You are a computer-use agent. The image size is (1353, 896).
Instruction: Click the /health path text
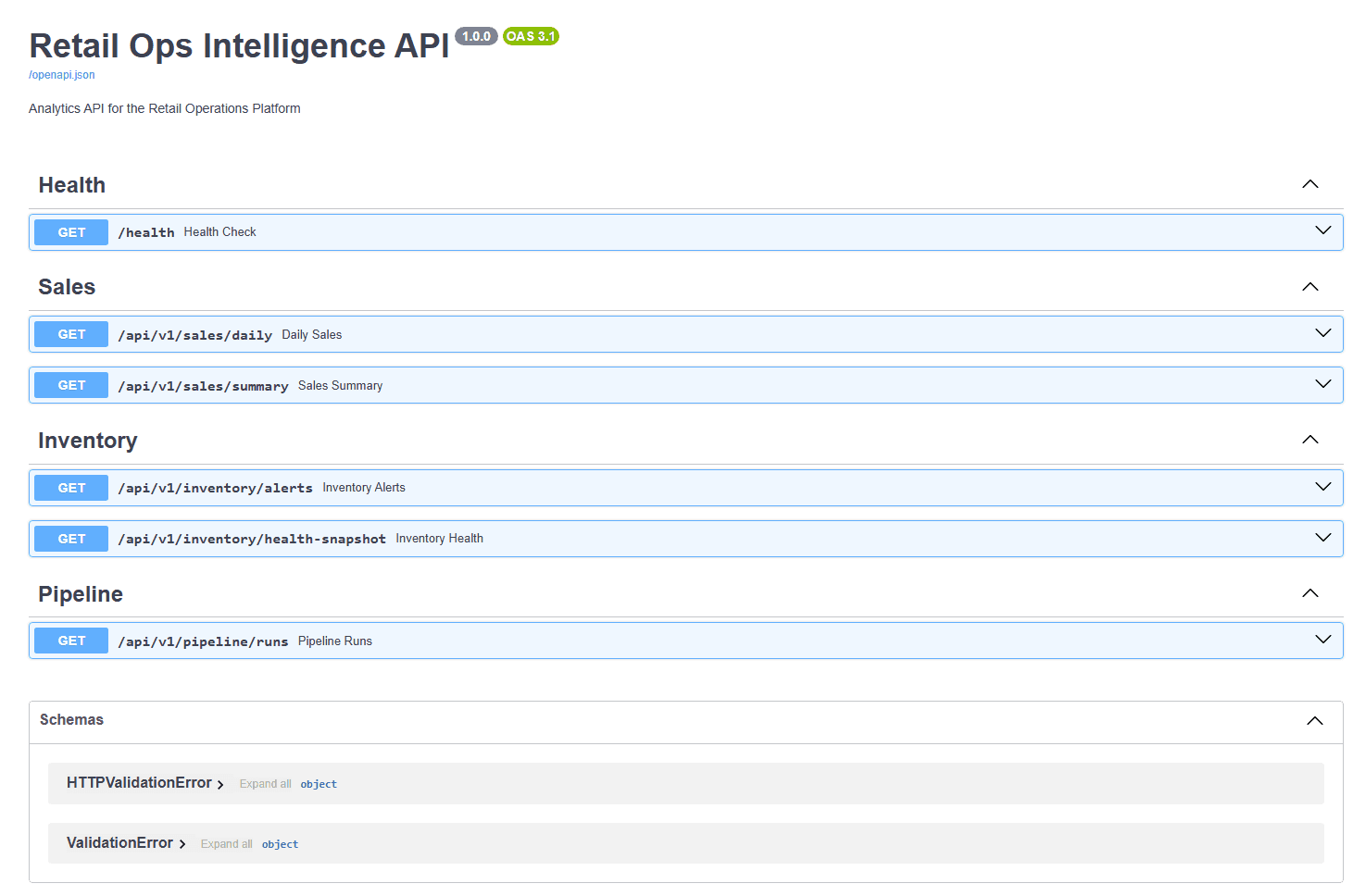(146, 232)
